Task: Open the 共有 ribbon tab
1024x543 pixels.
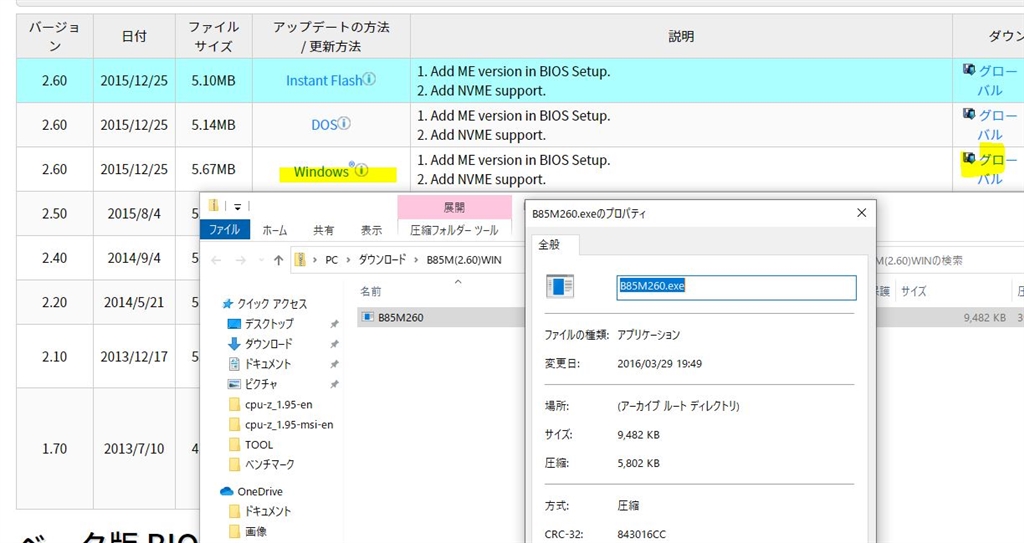Action: pyautogui.click(x=323, y=230)
